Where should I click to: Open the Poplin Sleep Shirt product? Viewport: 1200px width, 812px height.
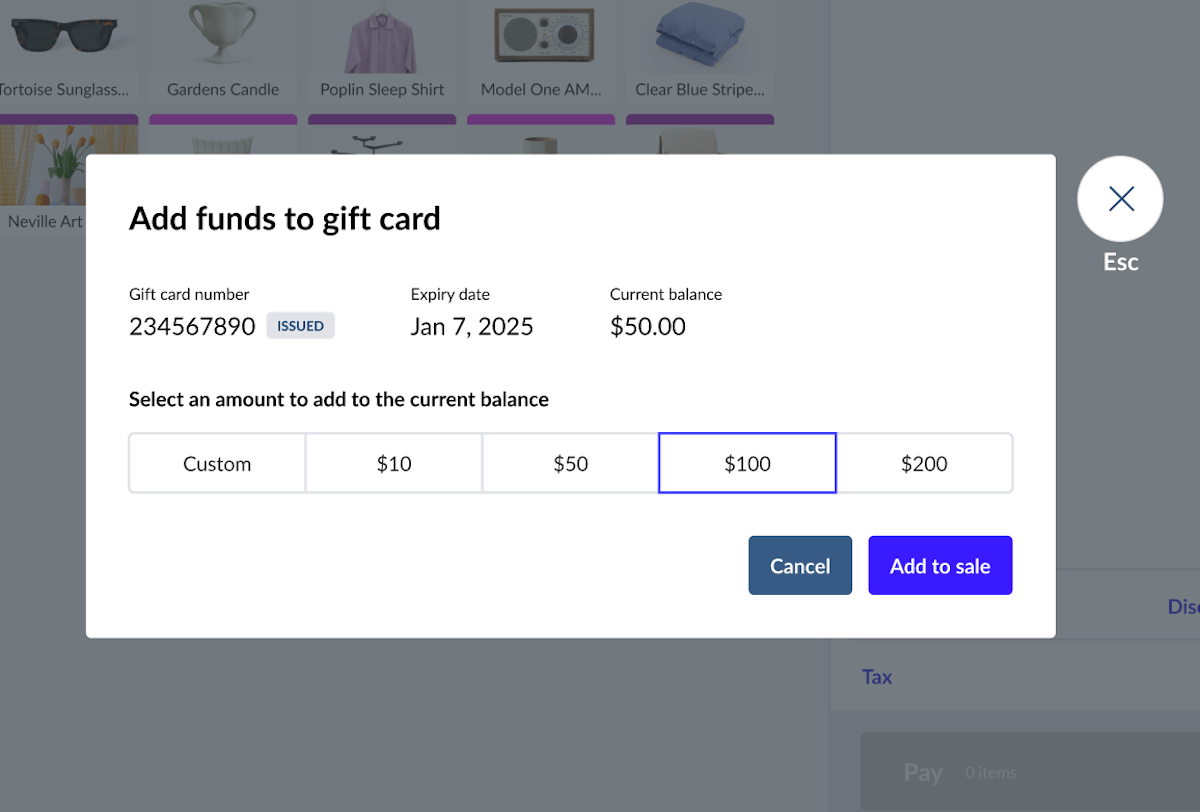[382, 35]
